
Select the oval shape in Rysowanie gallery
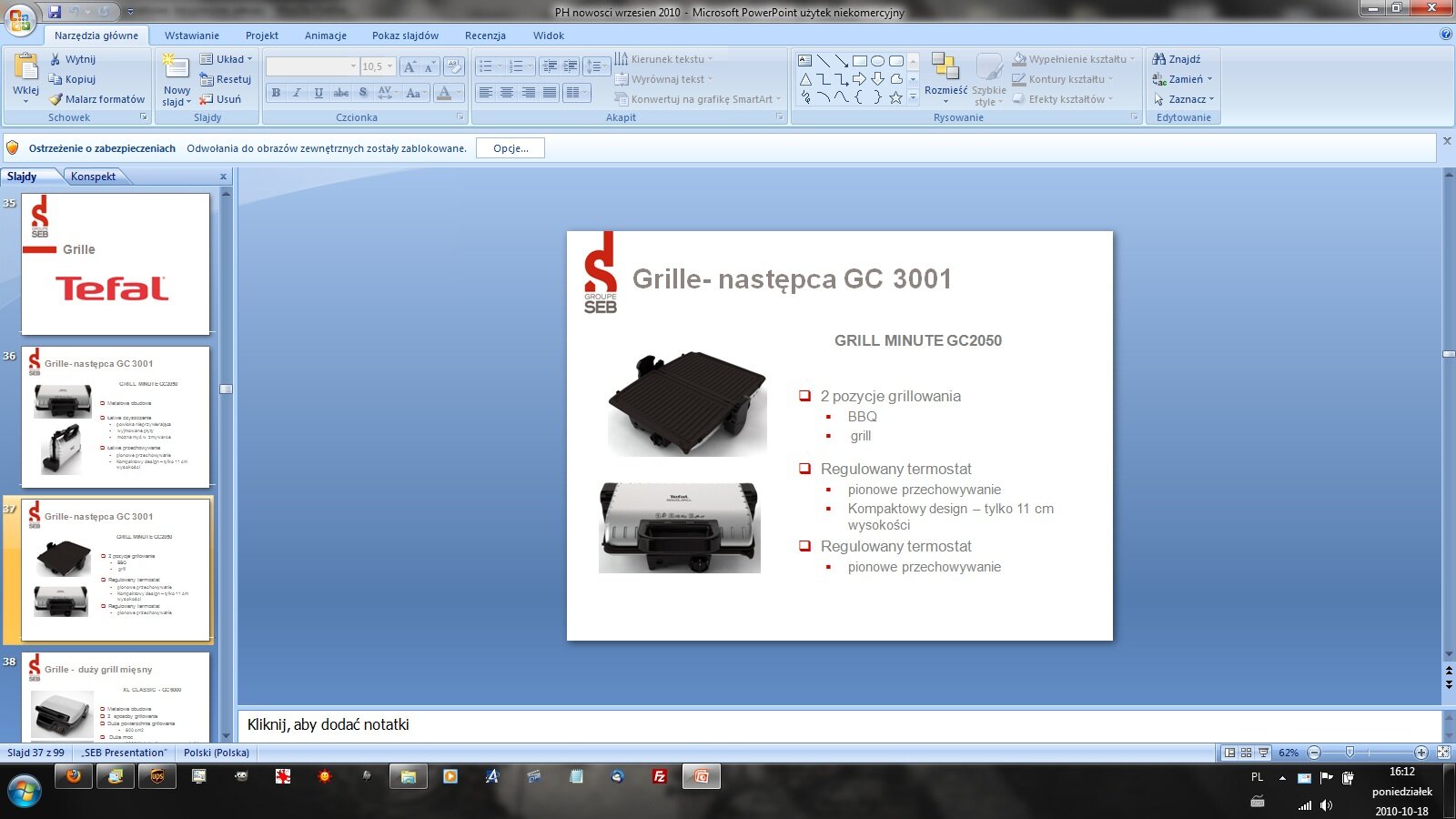click(877, 61)
